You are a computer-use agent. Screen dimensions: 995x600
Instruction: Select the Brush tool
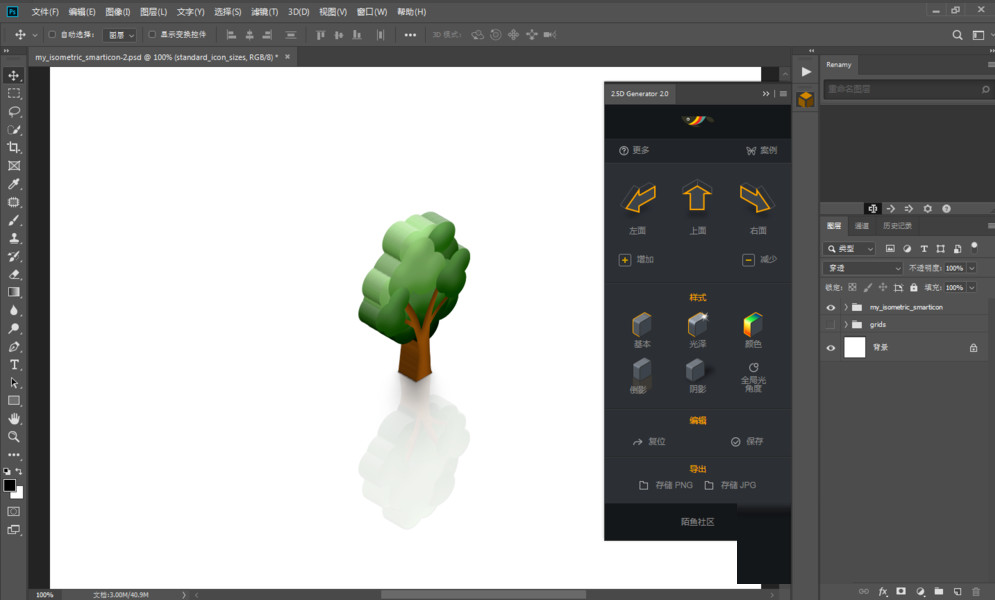(x=13, y=220)
